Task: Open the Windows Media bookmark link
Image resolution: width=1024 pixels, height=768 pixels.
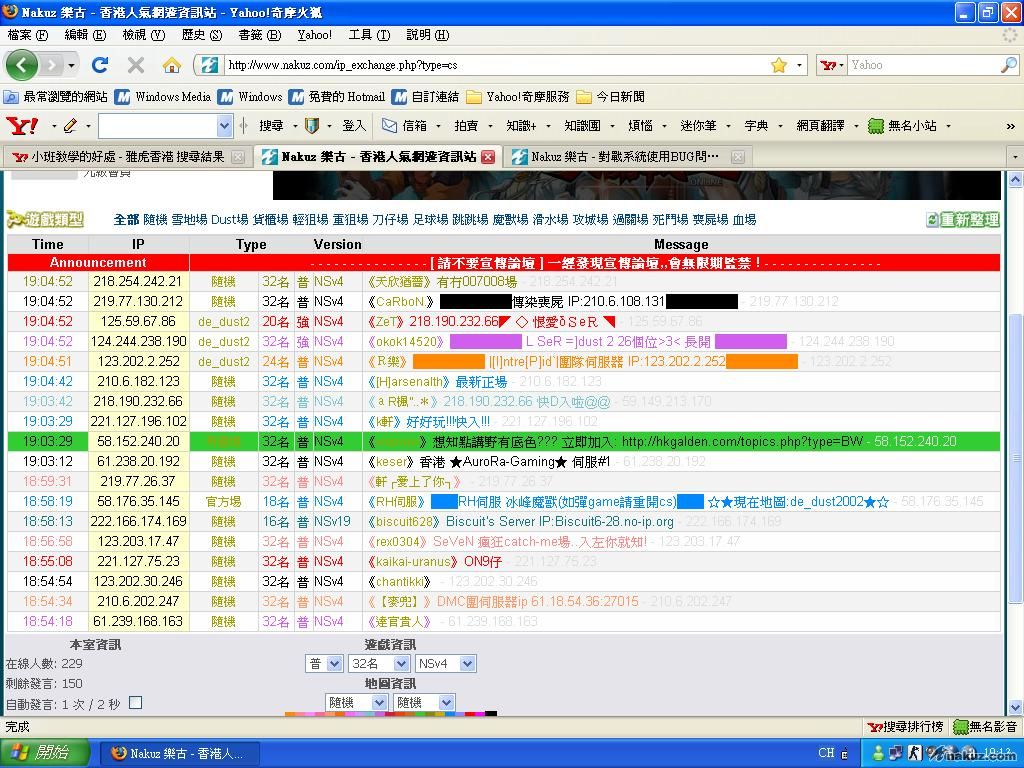Action: (164, 97)
